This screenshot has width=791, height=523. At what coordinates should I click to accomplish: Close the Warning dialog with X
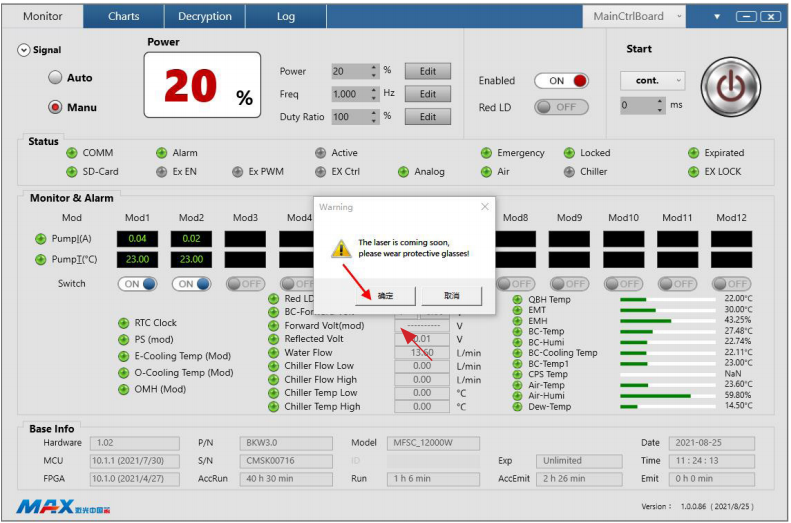click(485, 207)
